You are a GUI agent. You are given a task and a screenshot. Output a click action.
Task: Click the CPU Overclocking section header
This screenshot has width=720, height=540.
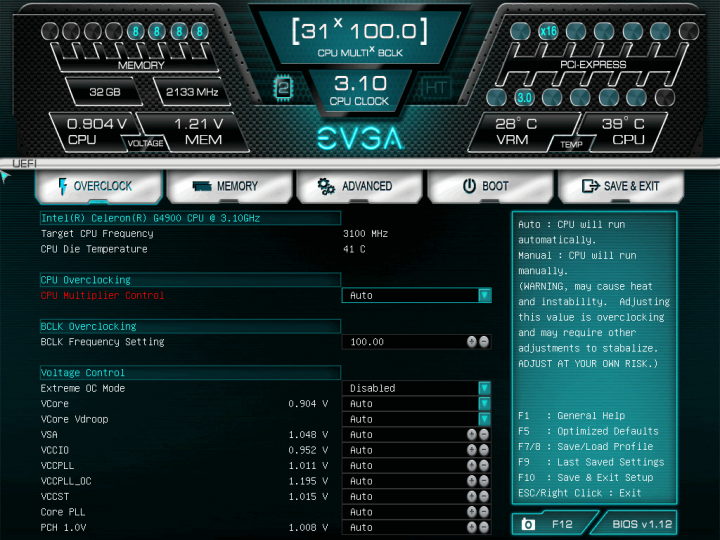pyautogui.click(x=190, y=280)
